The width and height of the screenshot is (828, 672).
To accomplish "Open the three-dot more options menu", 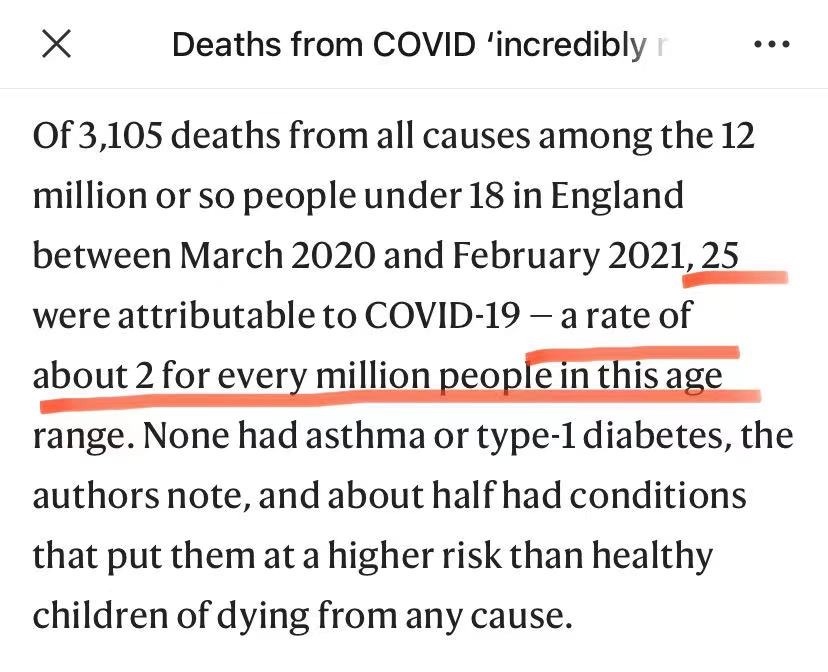I will pyautogui.click(x=771, y=44).
